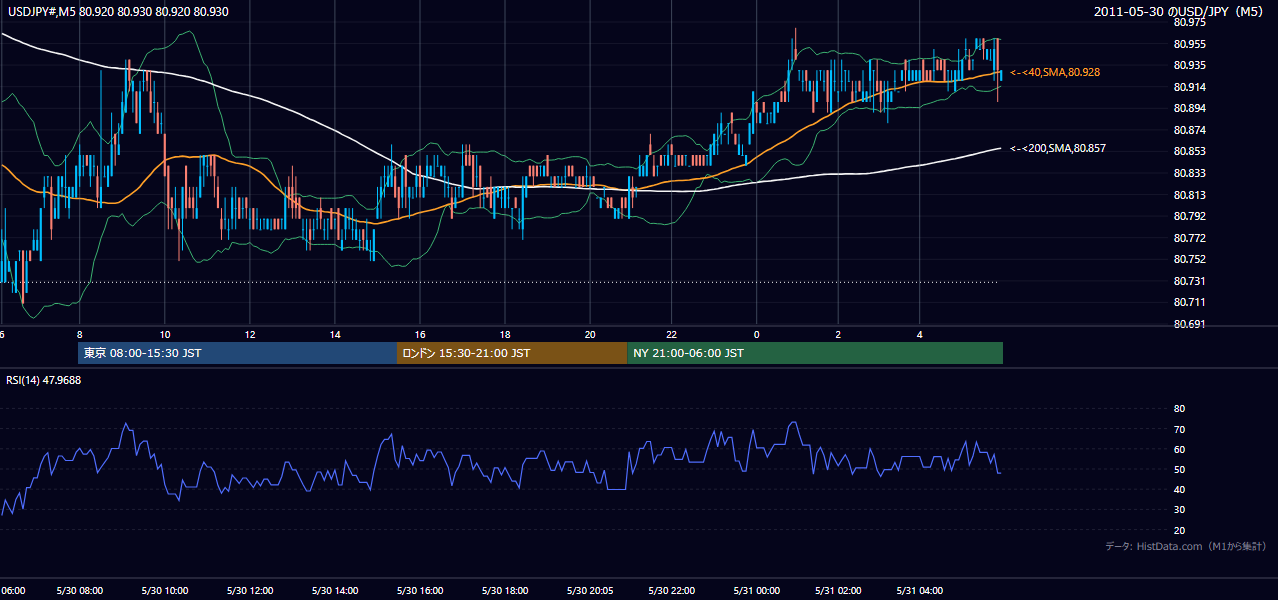Viewport: 1278px width, 600px height.
Task: Click the '5/30 22:00' time axis label
Action: pos(671,591)
